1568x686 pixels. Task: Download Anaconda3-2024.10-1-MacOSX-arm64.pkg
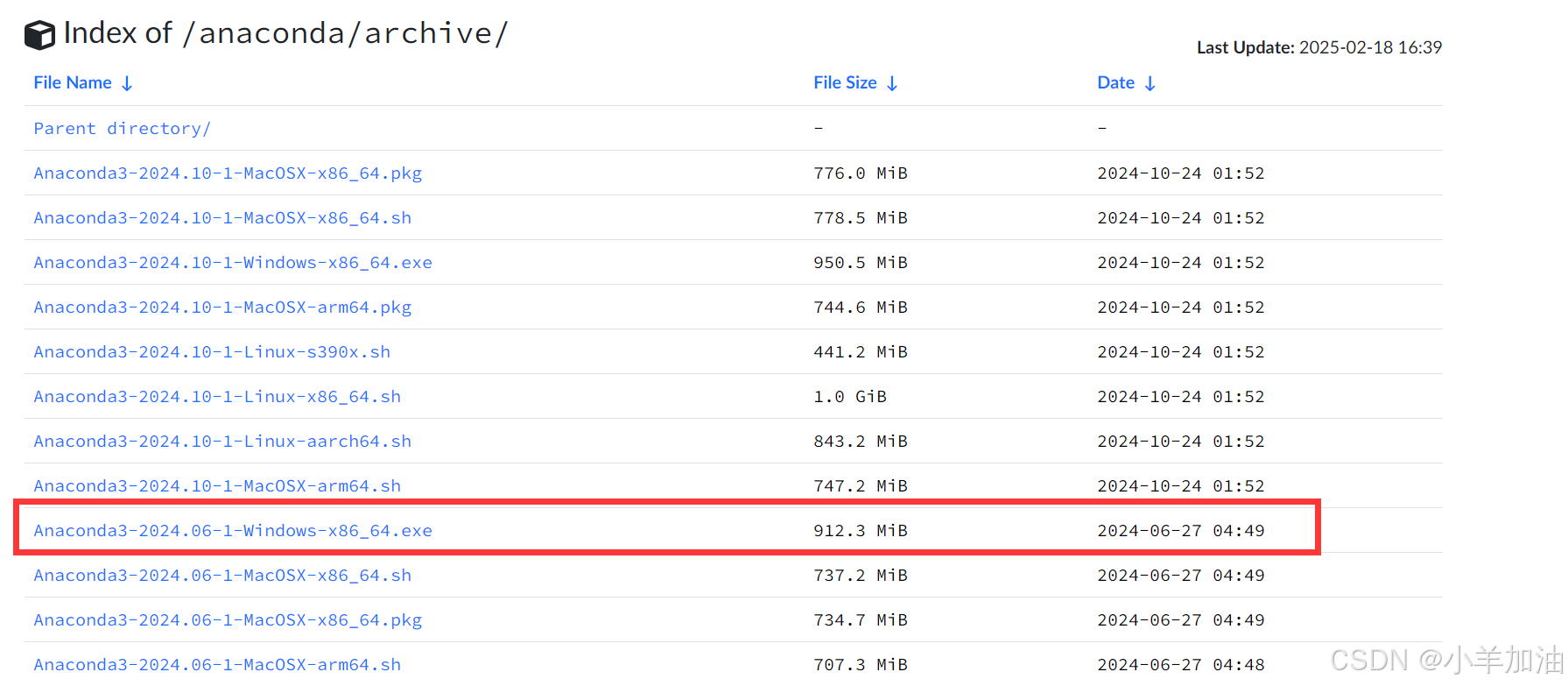(x=222, y=308)
